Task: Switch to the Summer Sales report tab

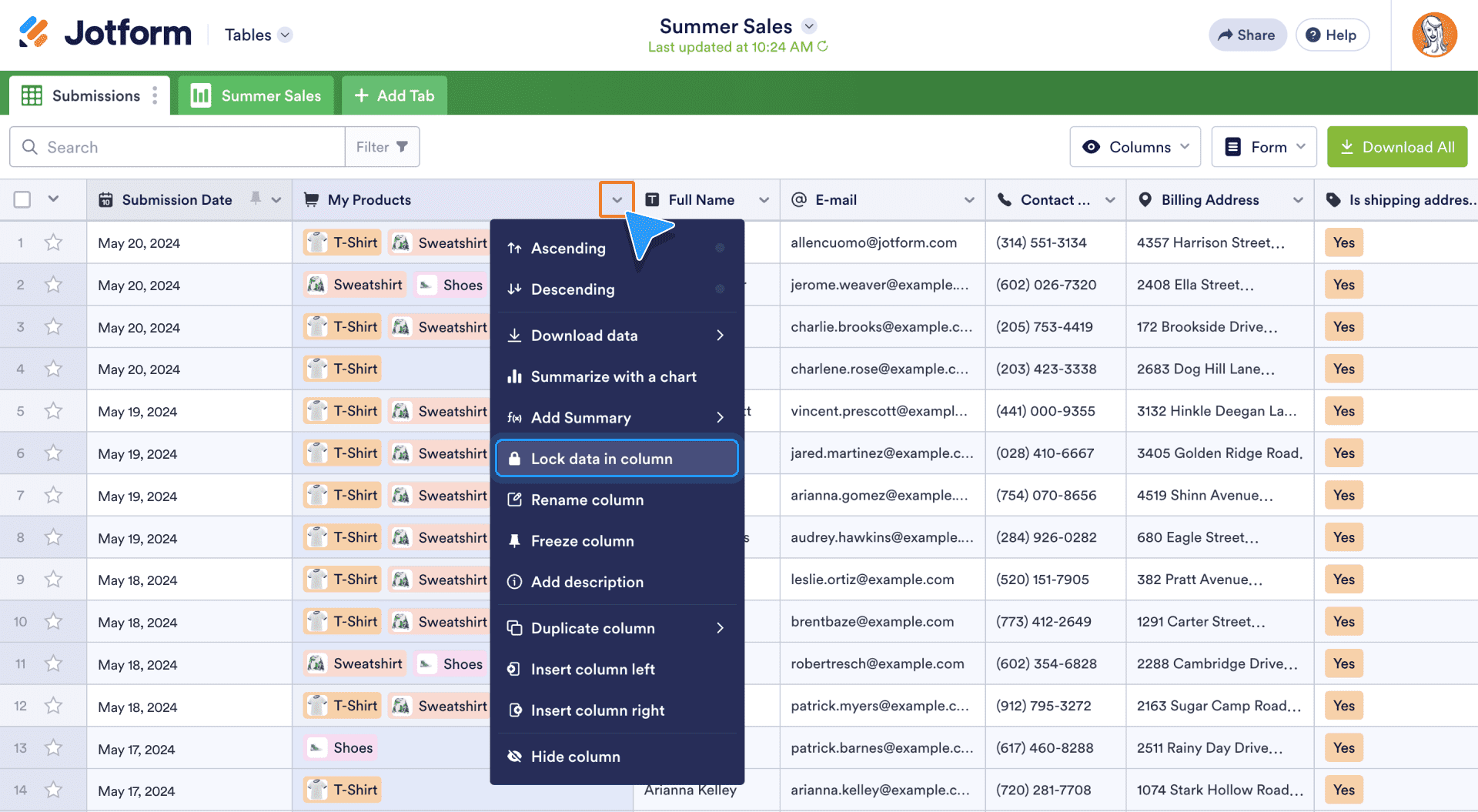Action: [x=256, y=95]
